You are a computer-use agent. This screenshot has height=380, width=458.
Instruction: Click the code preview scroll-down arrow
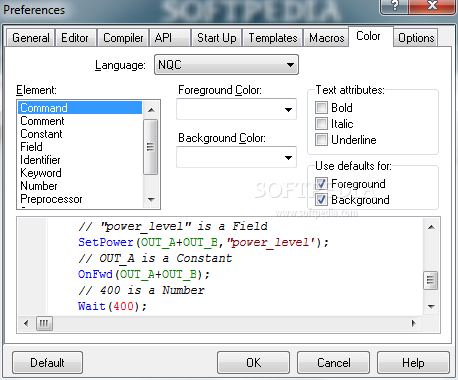(x=431, y=306)
